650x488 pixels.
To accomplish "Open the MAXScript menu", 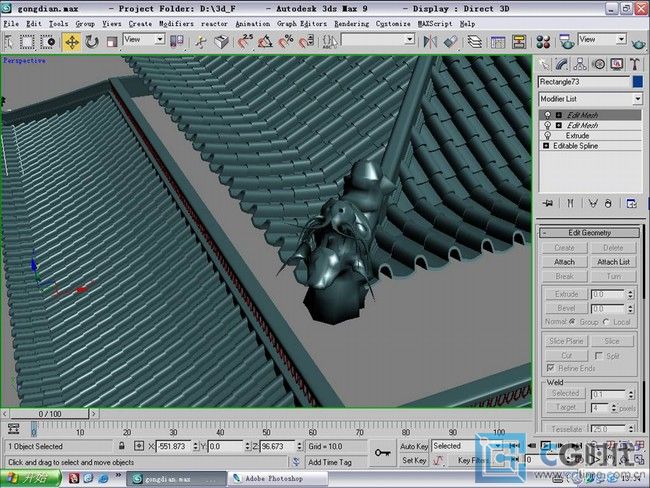I will (x=435, y=24).
